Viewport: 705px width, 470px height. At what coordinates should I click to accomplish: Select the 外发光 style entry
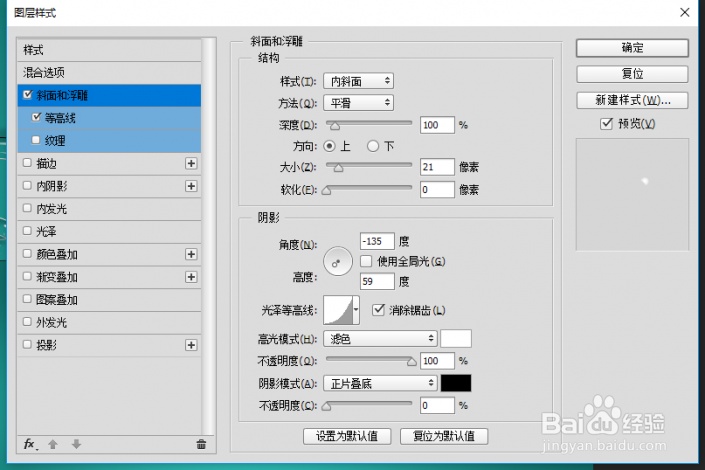(x=109, y=322)
